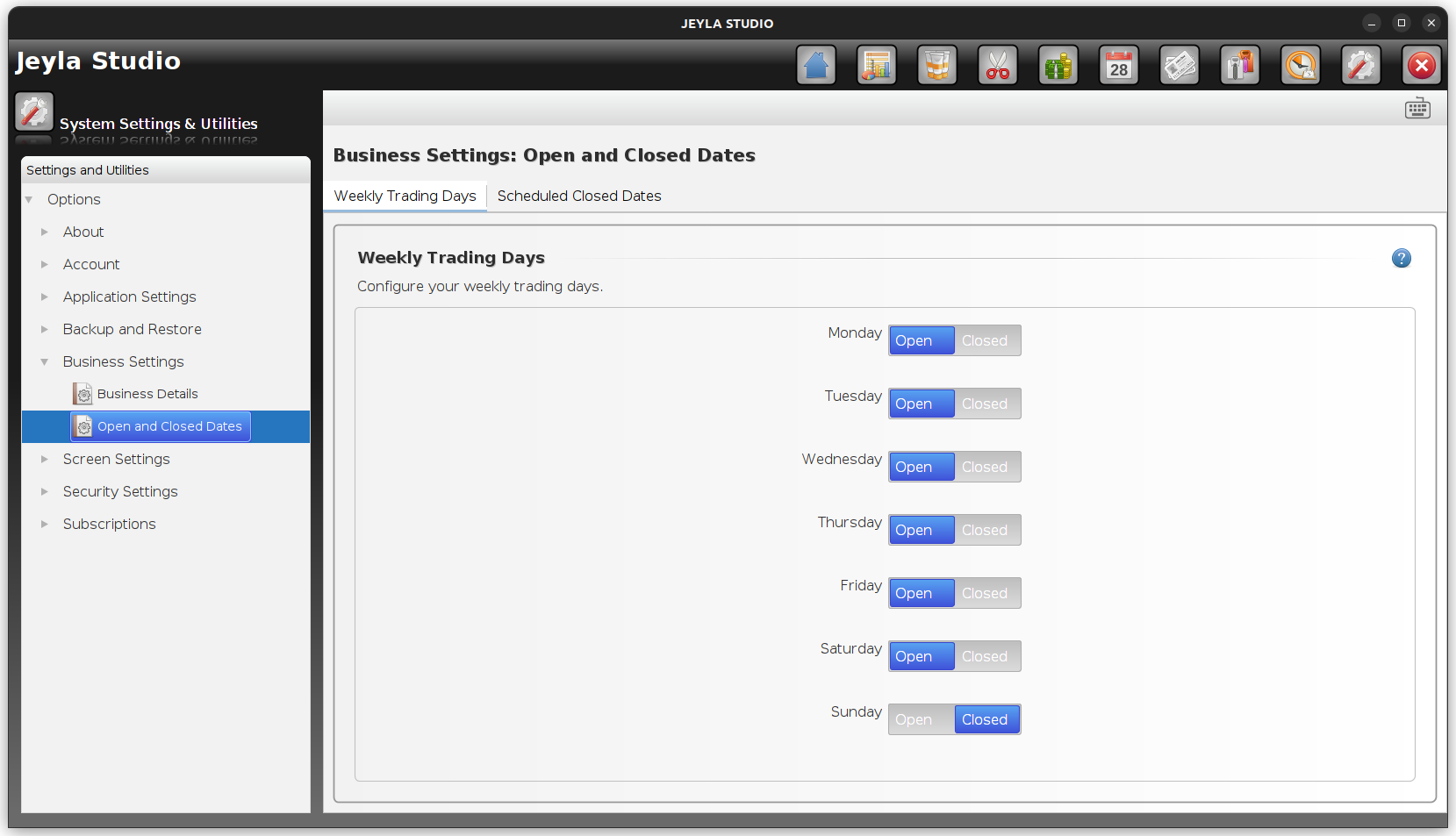The image size is (1456, 836).
Task: Open the settings gear toolbar icon
Action: pos(1361,65)
